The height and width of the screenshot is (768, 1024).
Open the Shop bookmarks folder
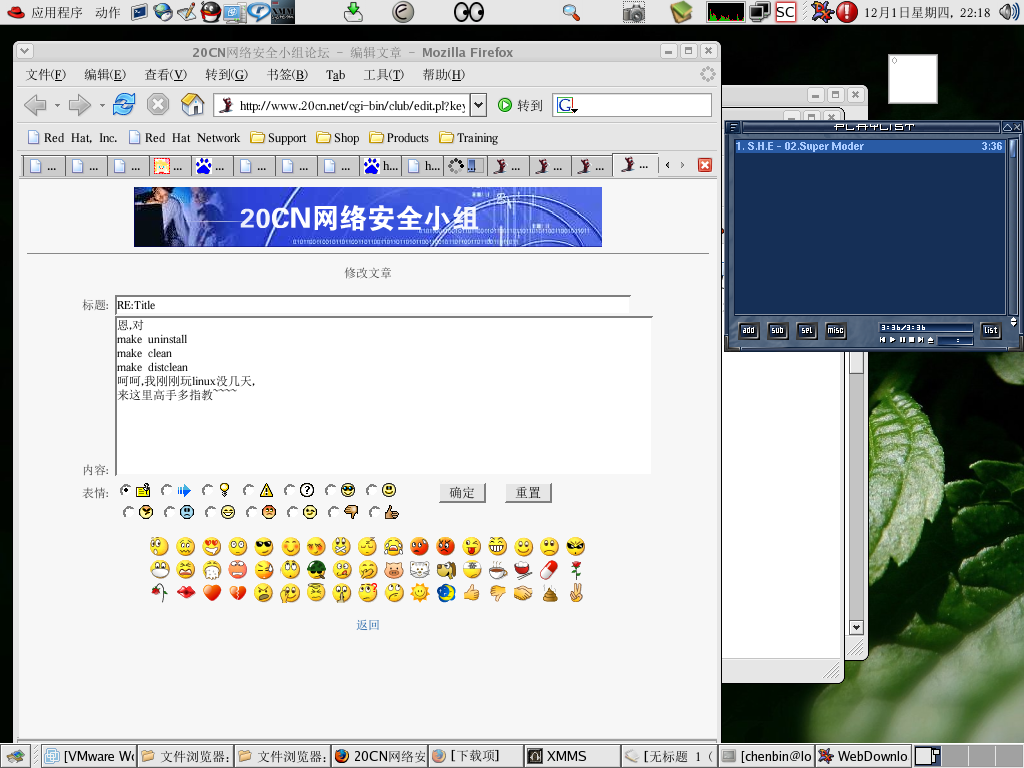coord(338,138)
